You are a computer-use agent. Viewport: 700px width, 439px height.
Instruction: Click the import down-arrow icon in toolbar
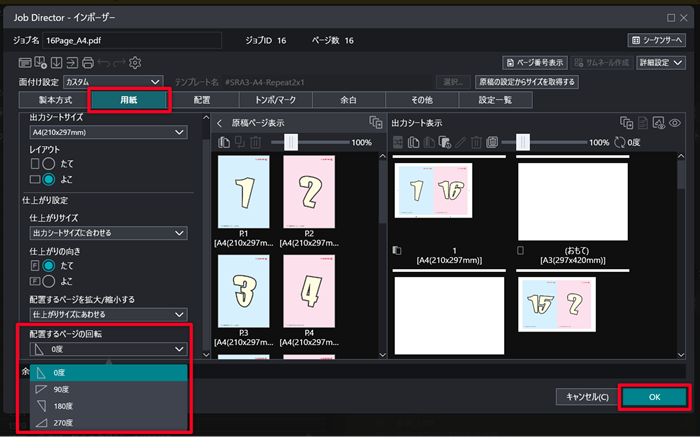point(57,63)
